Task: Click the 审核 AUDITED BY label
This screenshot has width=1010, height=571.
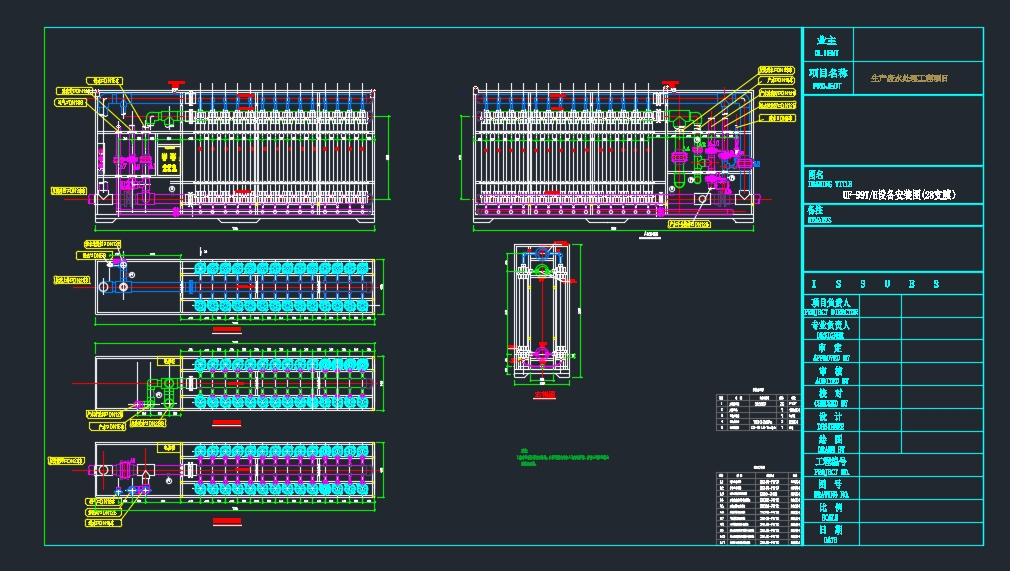Action: [831, 375]
